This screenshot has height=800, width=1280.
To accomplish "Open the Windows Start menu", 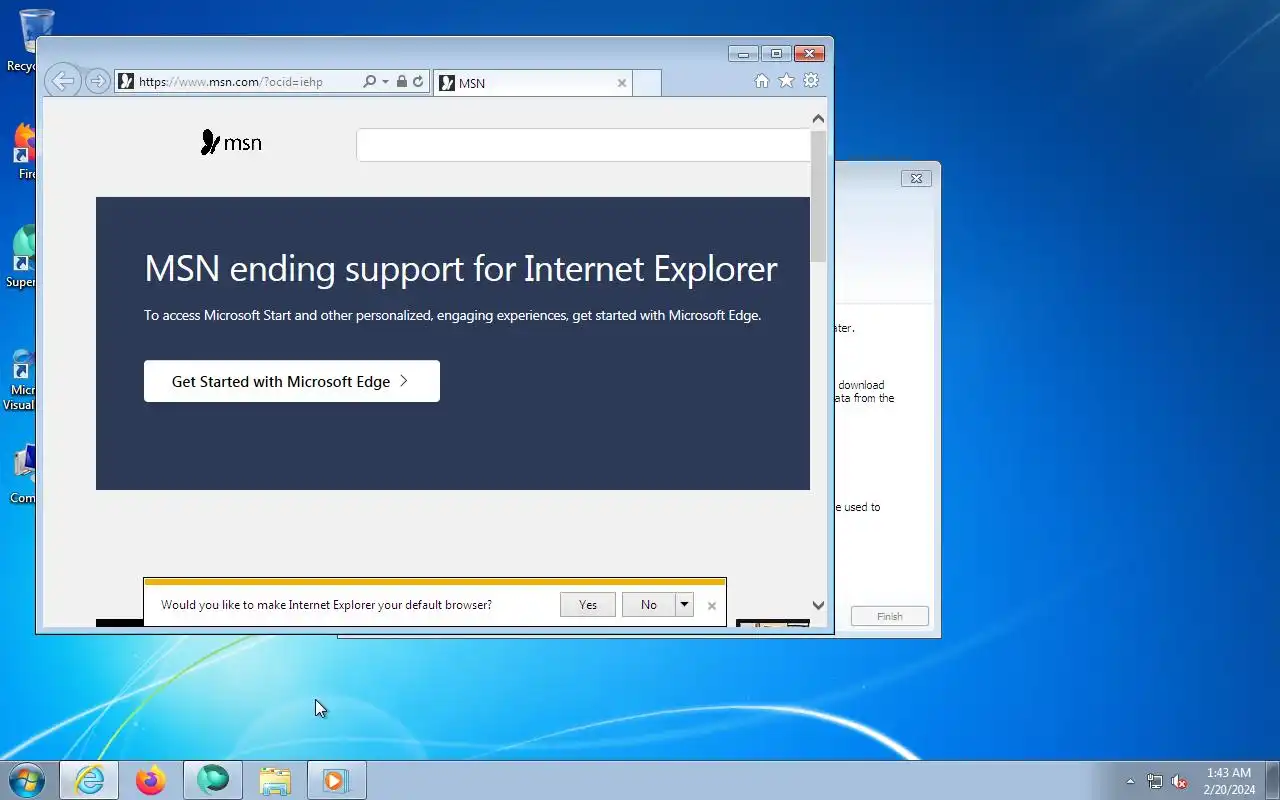I will pos(27,780).
